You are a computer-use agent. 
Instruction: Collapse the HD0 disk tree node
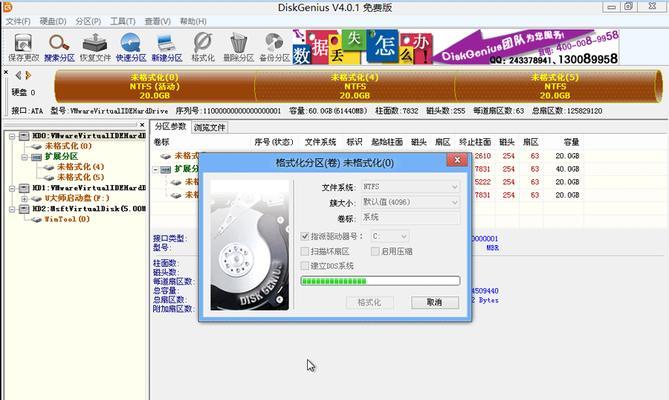point(12,136)
